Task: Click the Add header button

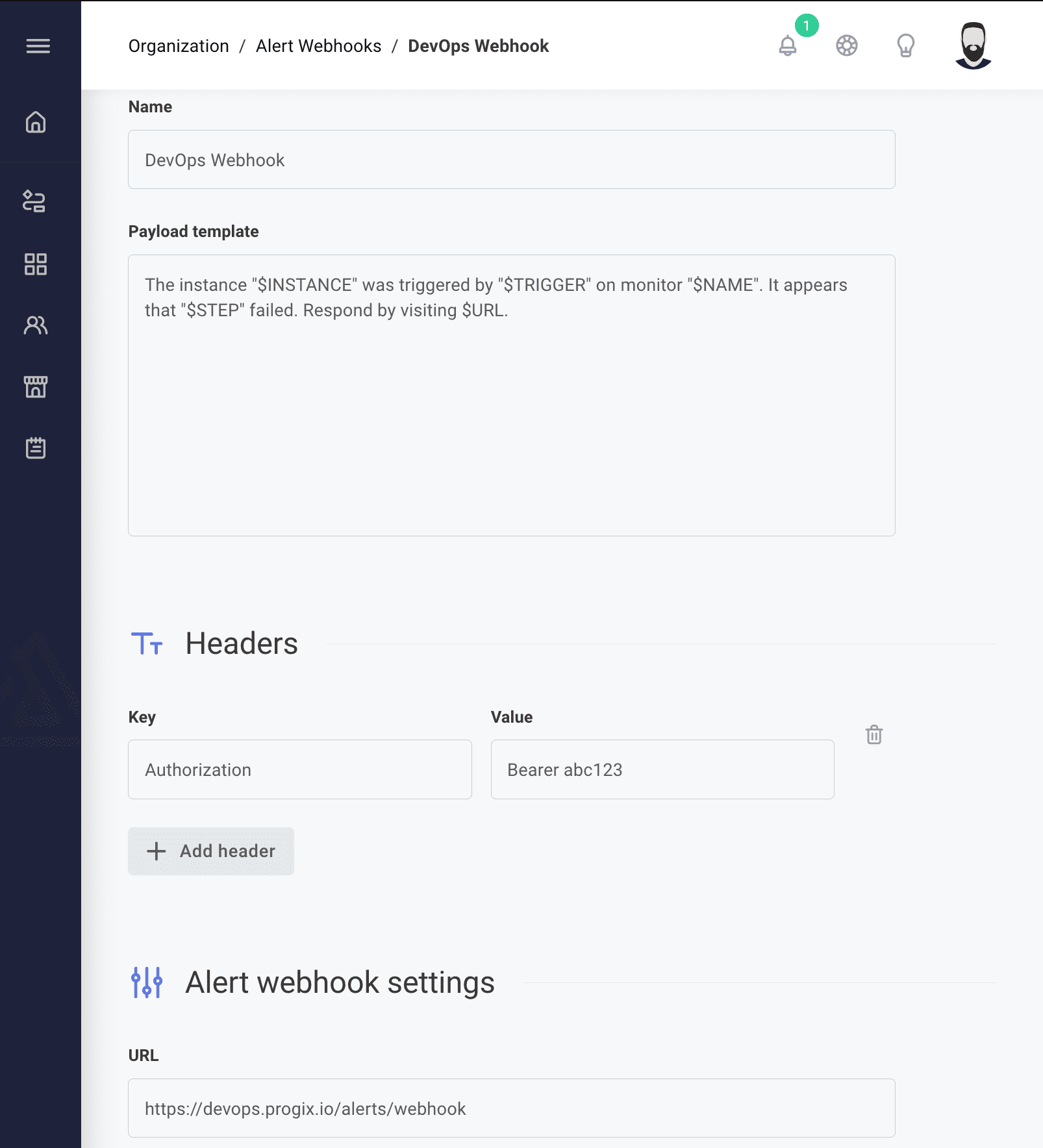Action: pyautogui.click(x=210, y=851)
